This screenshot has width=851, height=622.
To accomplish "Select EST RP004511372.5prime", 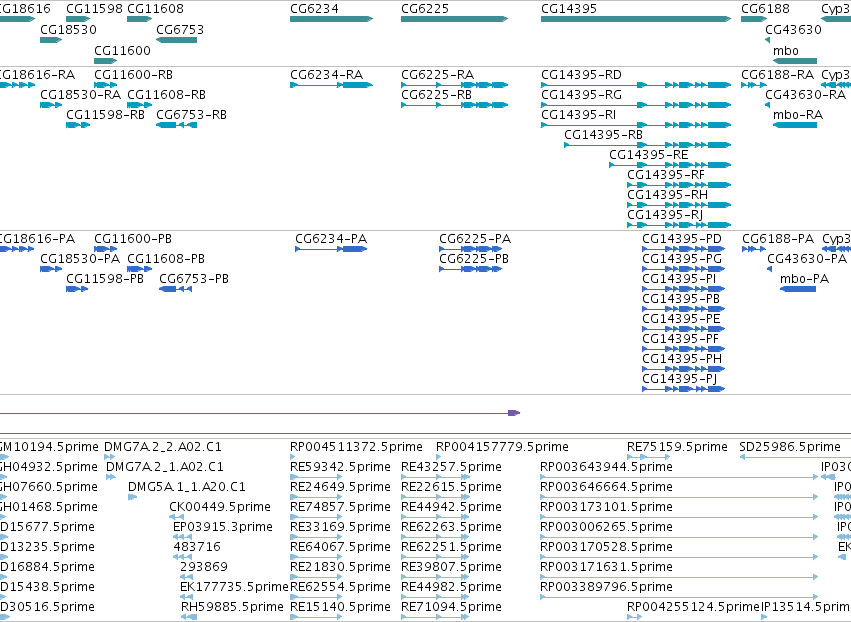I will 356,447.
